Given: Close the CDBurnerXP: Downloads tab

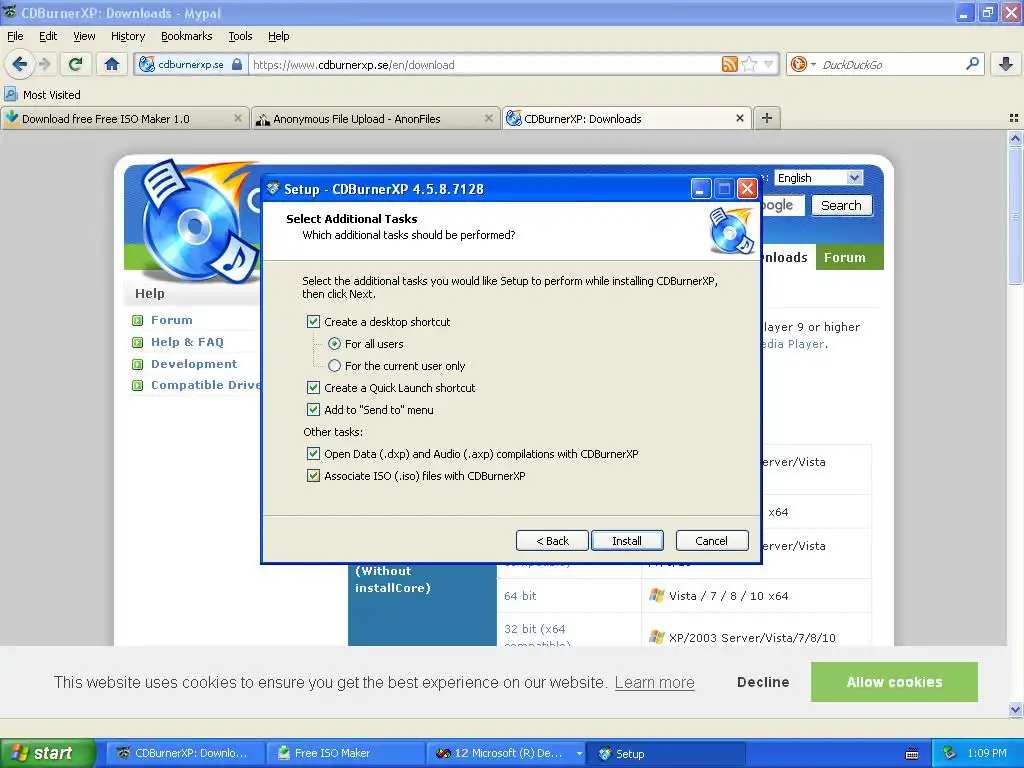Looking at the screenshot, I should 739,118.
